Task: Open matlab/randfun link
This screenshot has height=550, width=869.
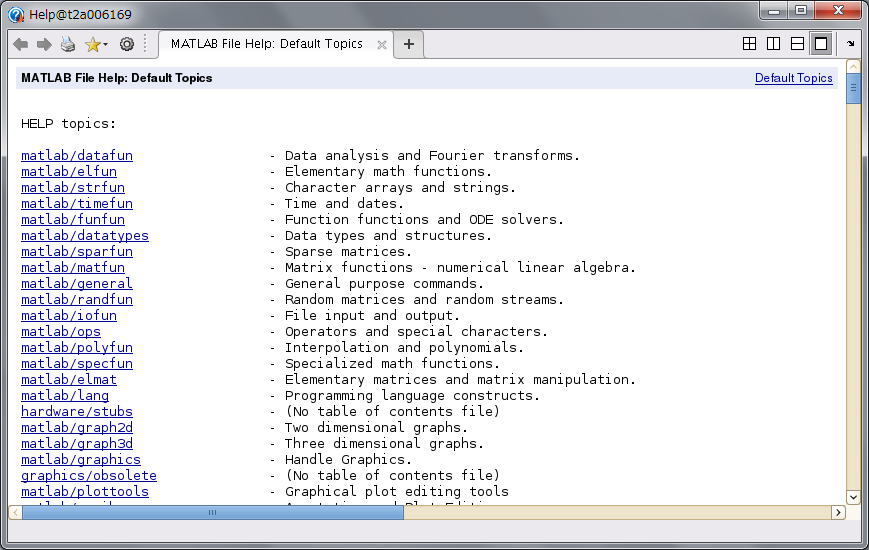Action: [77, 300]
